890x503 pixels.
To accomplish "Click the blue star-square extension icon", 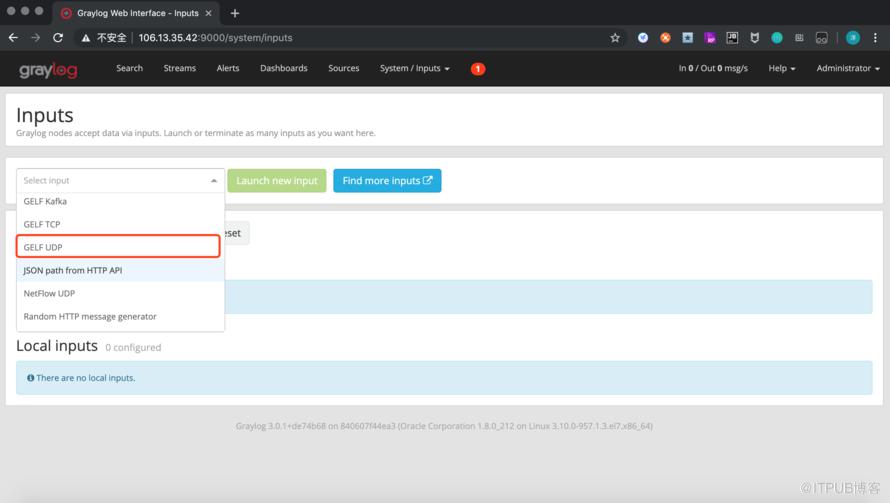I will tap(687, 38).
